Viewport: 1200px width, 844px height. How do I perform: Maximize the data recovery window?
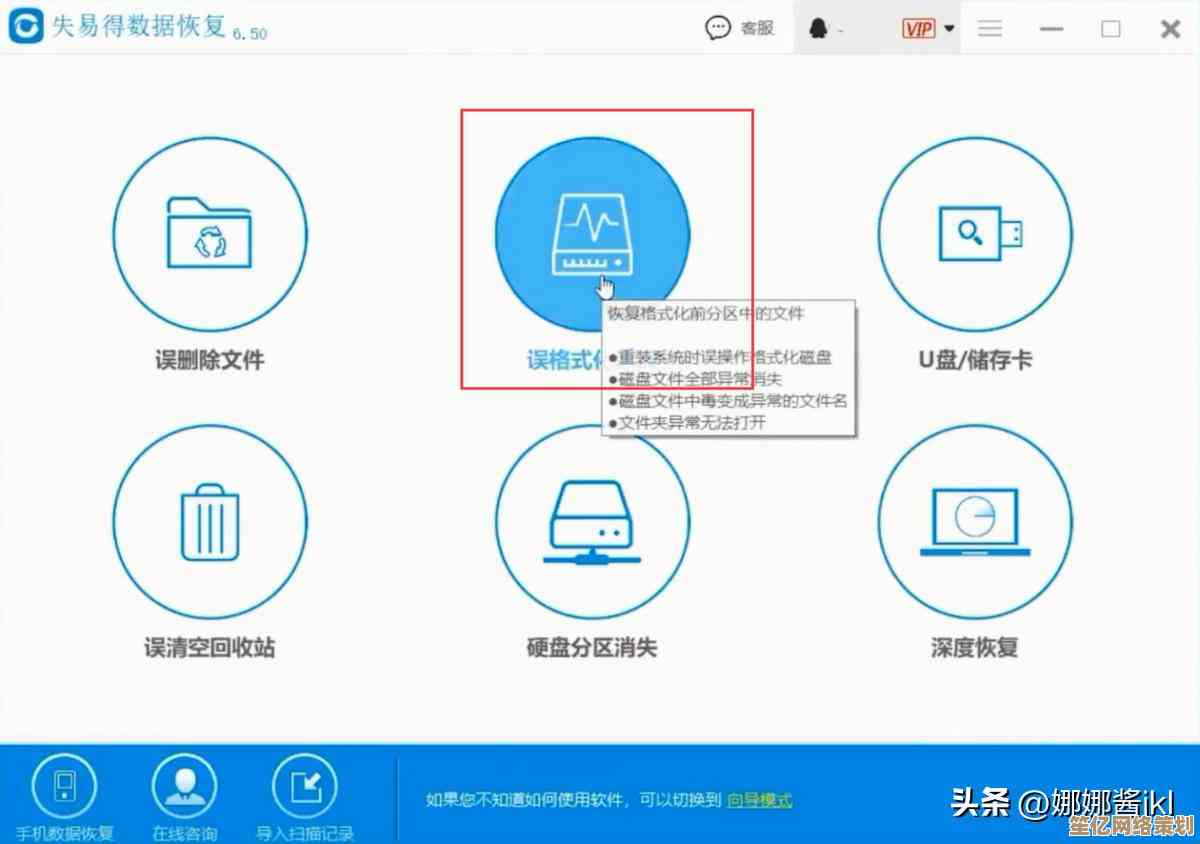click(x=1111, y=29)
